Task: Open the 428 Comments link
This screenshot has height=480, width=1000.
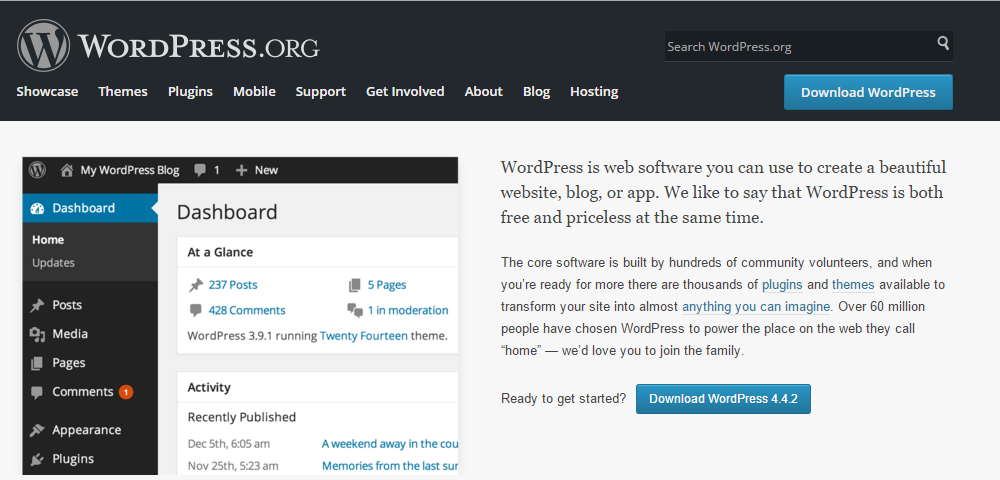Action: (247, 310)
